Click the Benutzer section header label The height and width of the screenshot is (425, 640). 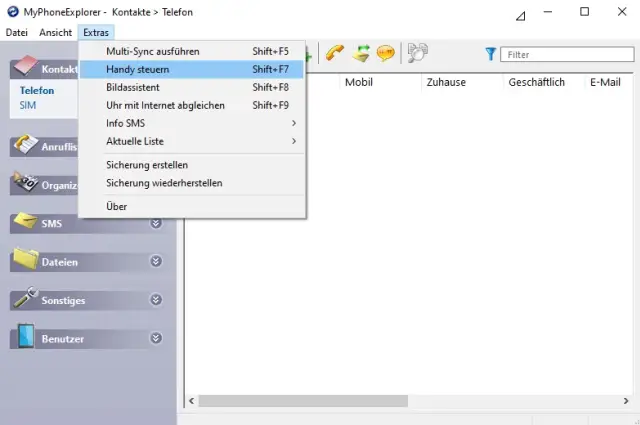point(63,339)
